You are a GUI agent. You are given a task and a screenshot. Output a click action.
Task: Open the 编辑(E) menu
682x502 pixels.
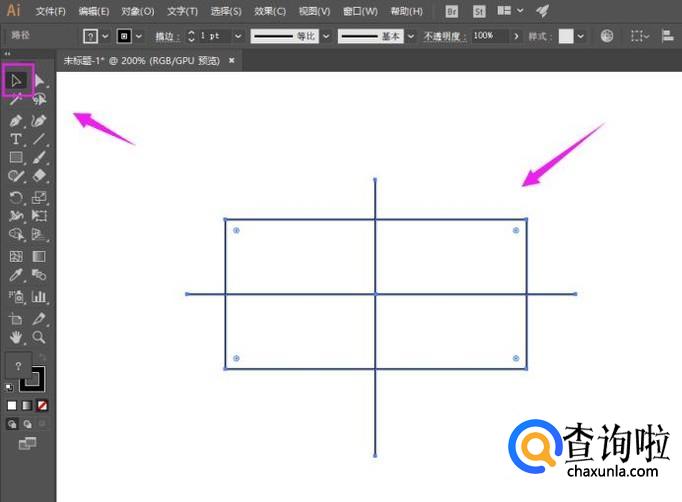pos(94,11)
